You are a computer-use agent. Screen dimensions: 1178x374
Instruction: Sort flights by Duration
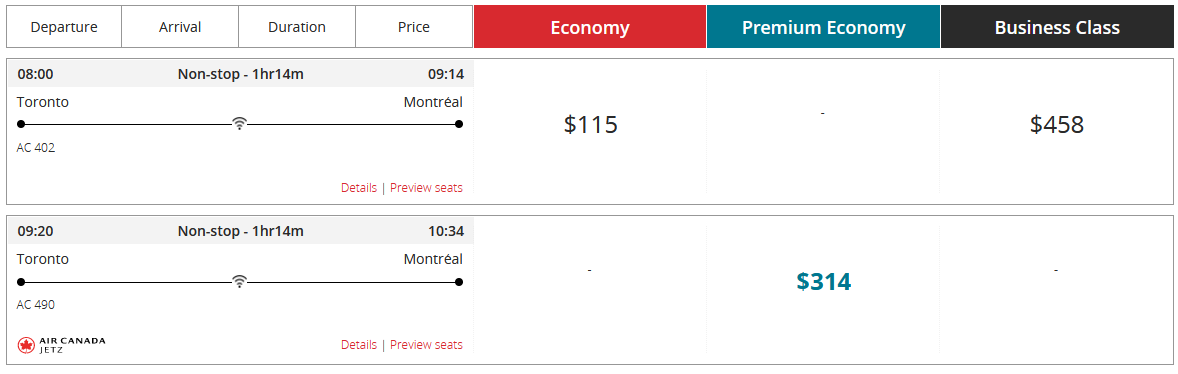[297, 27]
